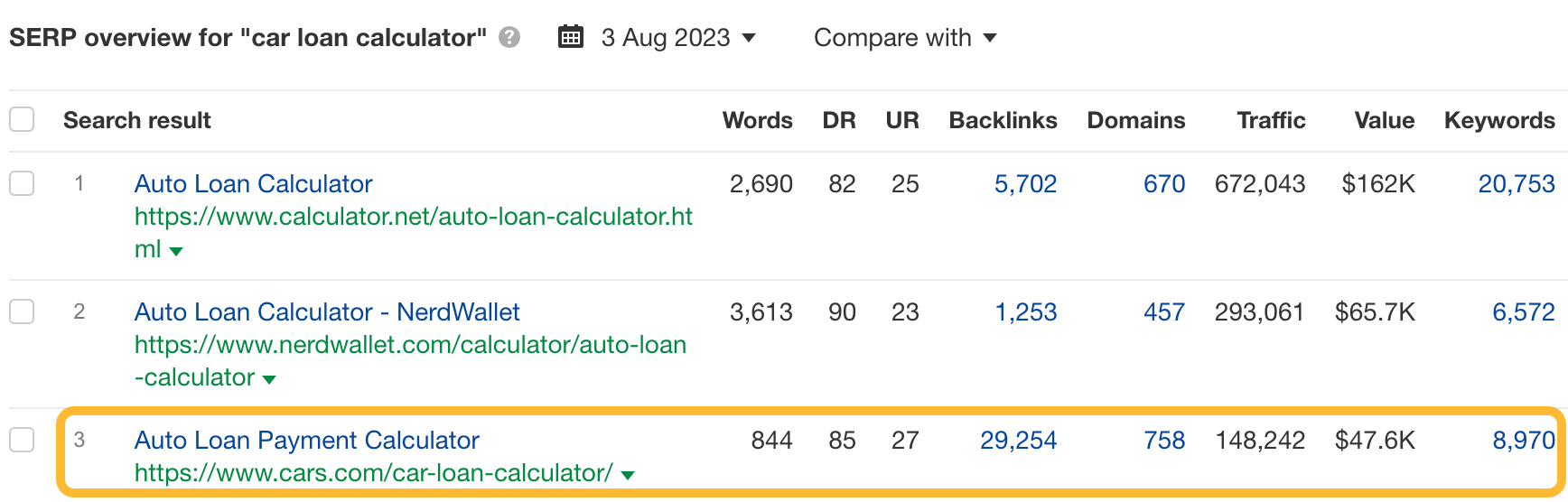1568x502 pixels.
Task: Click the calendar icon beside the date
Action: pyautogui.click(x=571, y=37)
